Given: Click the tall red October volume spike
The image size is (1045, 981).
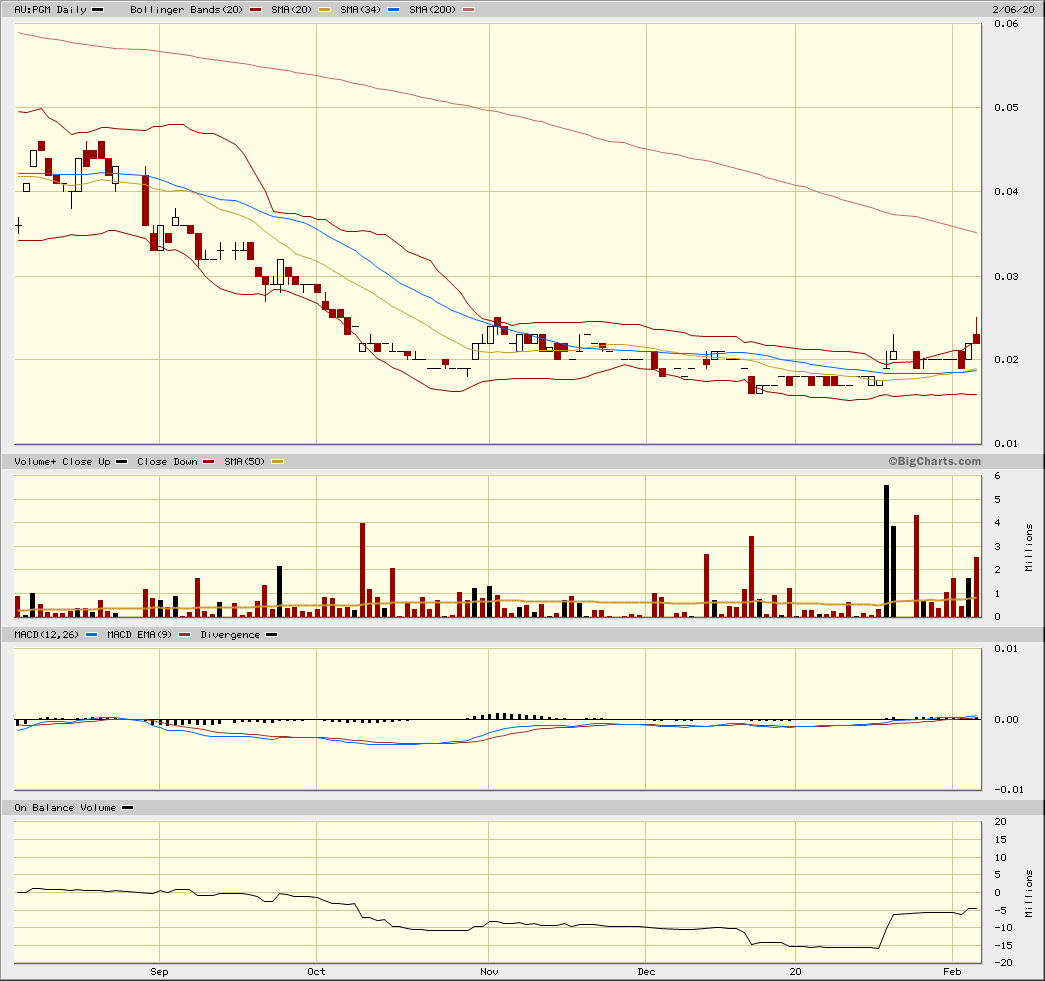Looking at the screenshot, I should tap(363, 570).
